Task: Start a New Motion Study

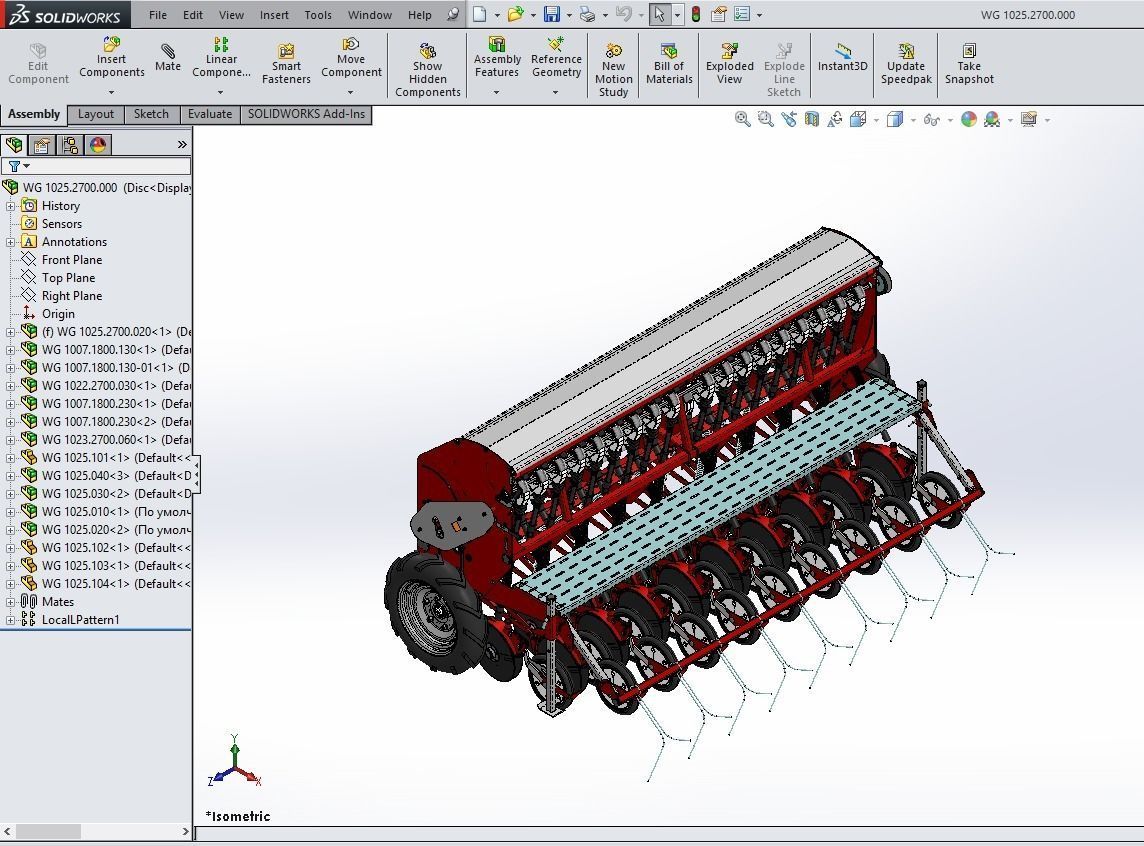Action: point(614,69)
